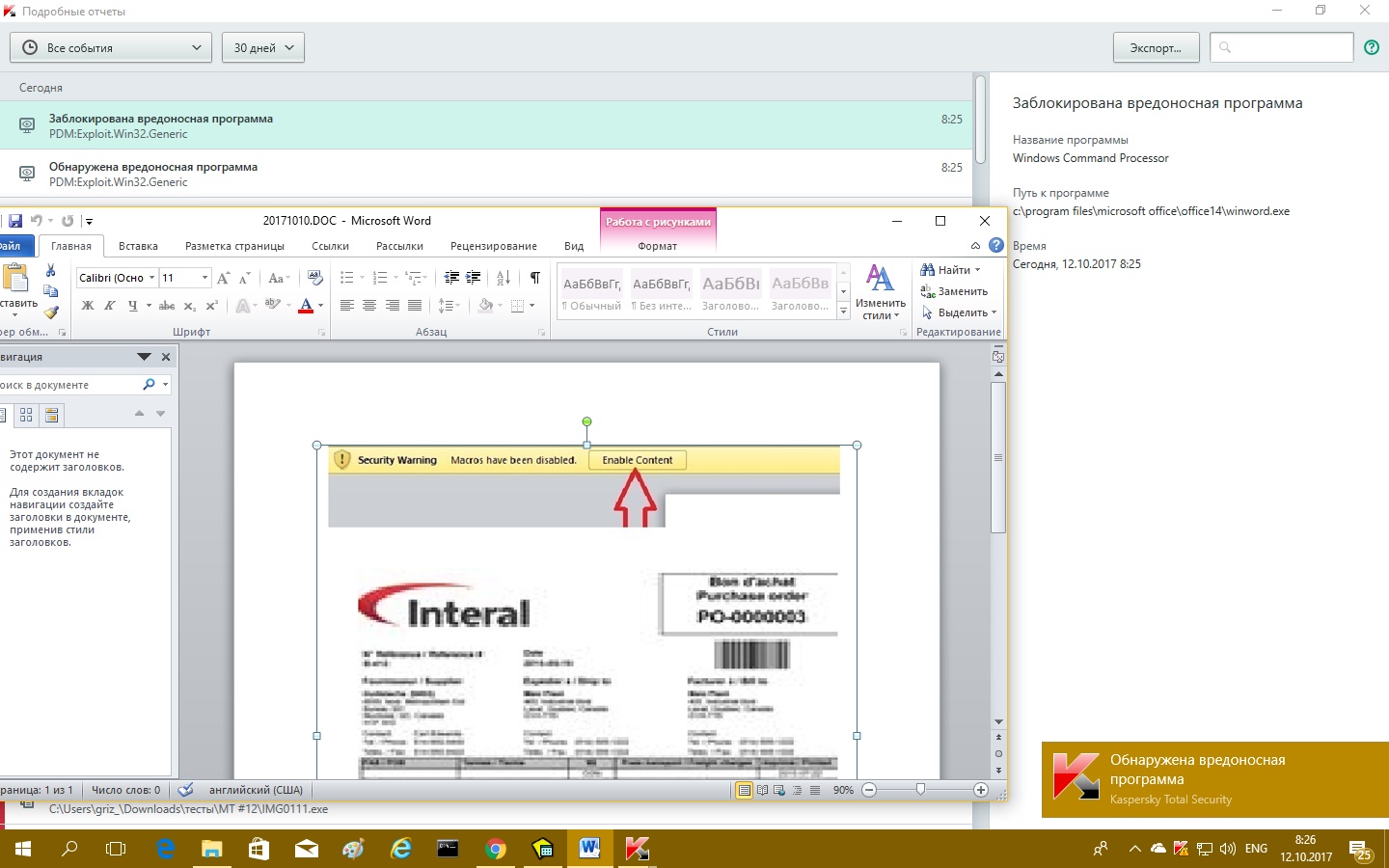Expand the font size dropdown
The width and height of the screenshot is (1389, 868).
(x=204, y=278)
